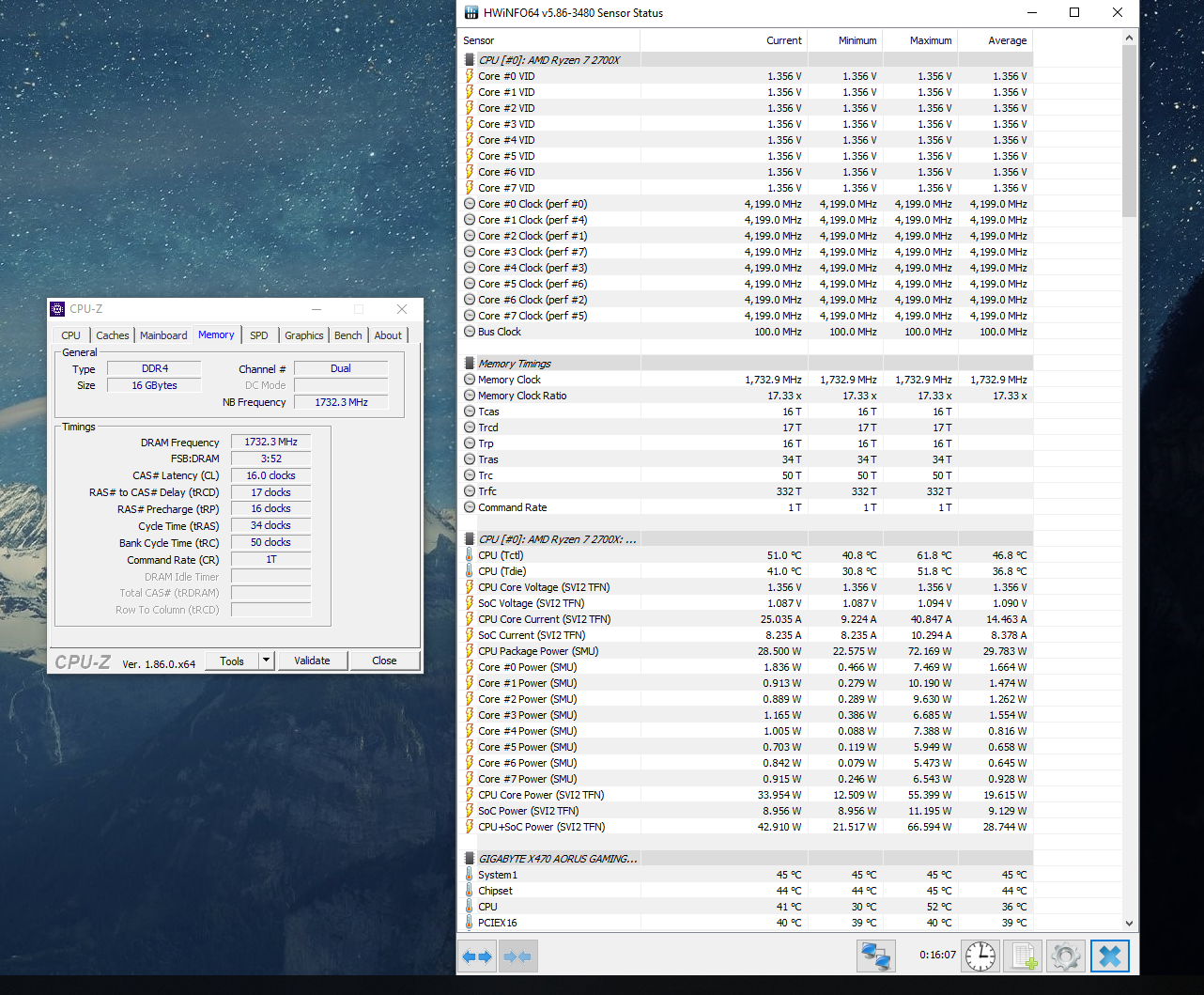
Task: Open the Mainboard tab in CPU-Z
Action: [x=163, y=335]
